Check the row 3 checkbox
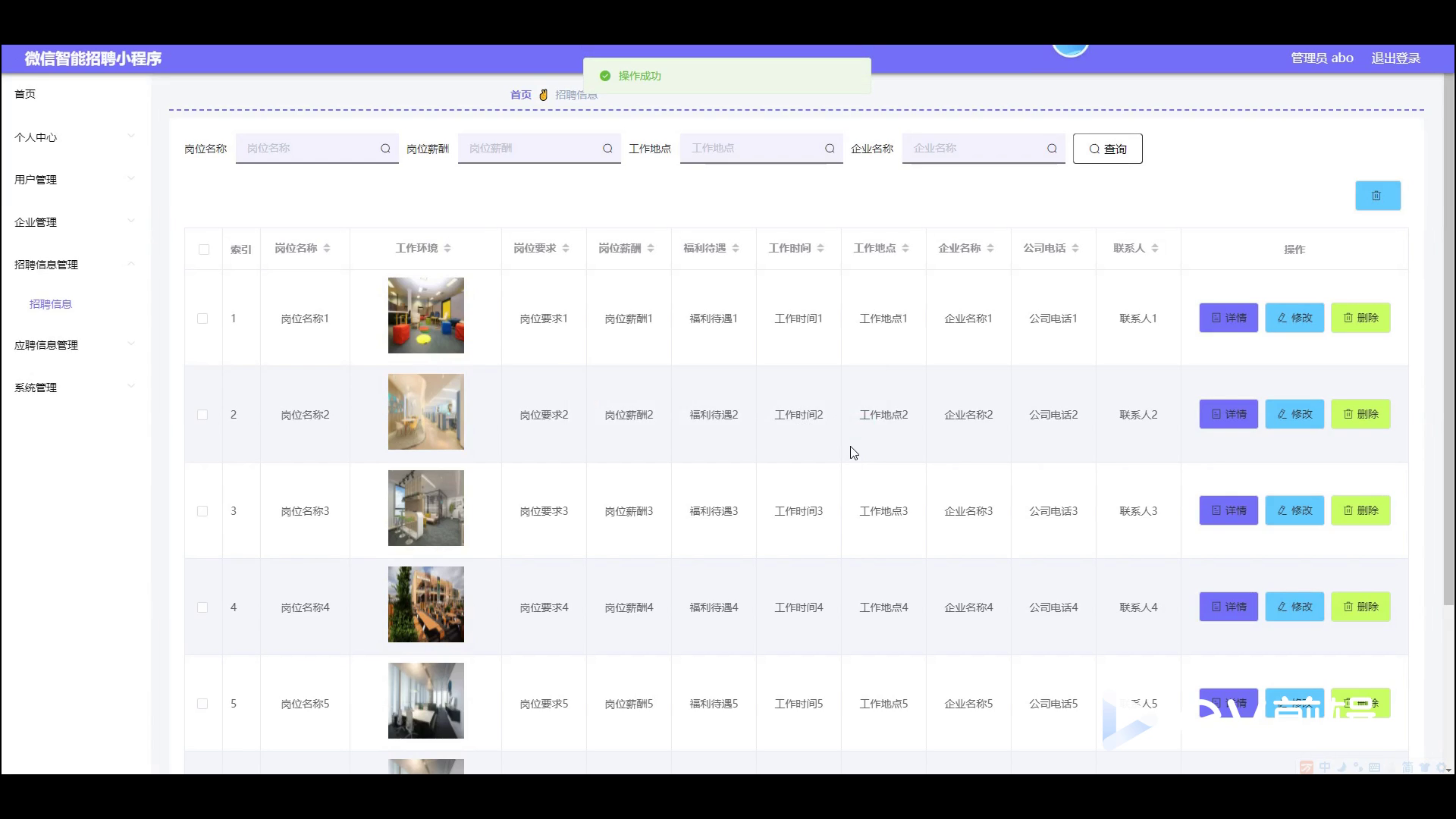Image resolution: width=1456 pixels, height=819 pixels. point(202,511)
